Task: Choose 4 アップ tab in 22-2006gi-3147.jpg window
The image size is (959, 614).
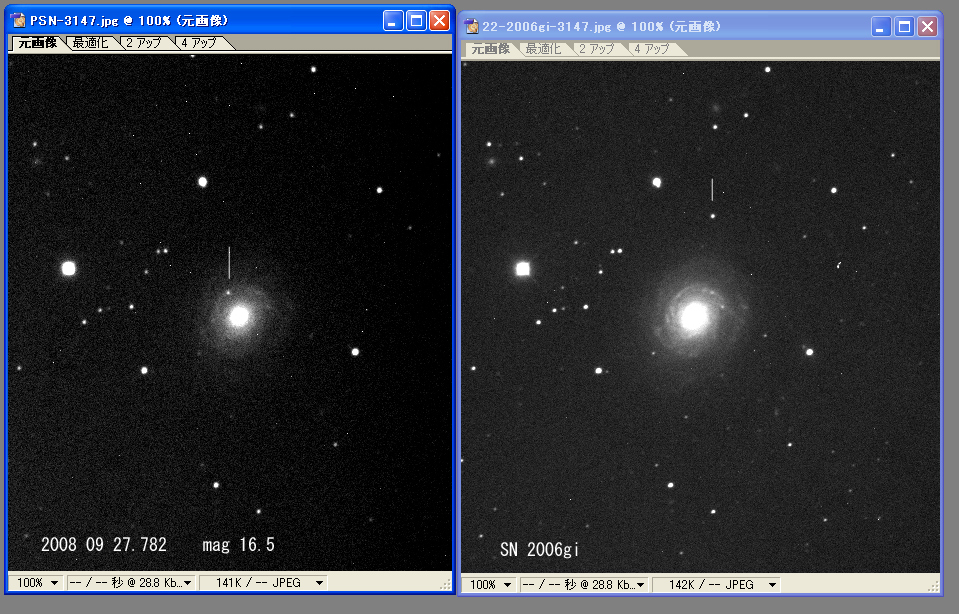Action: (x=652, y=49)
